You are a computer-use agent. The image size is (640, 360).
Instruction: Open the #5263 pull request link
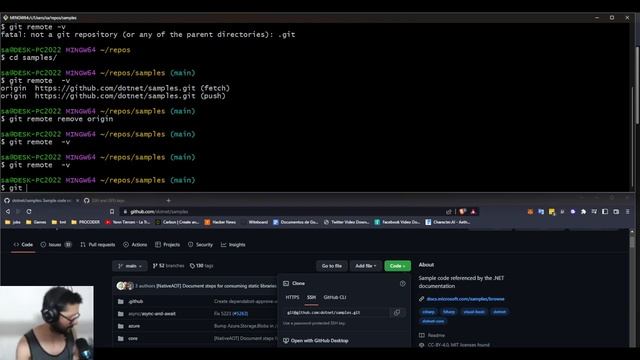tap(240, 313)
